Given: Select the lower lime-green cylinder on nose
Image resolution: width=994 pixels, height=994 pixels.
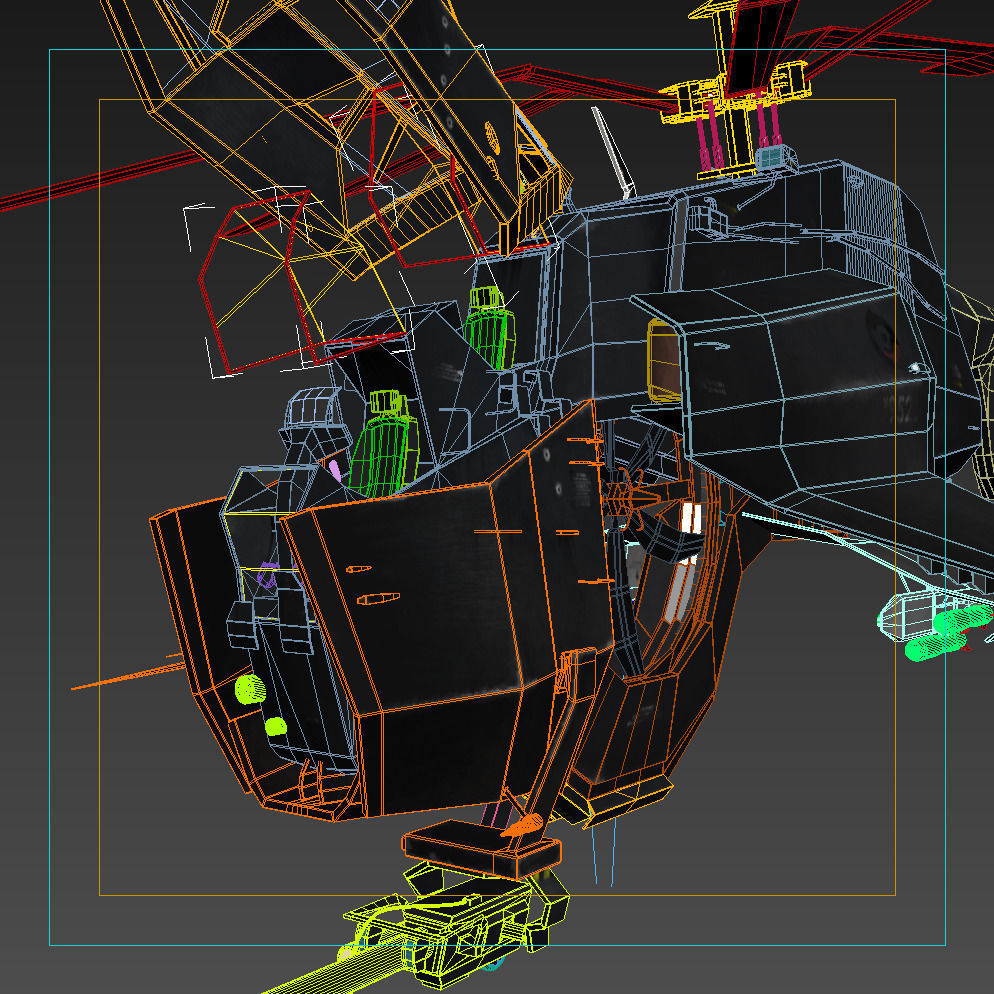Looking at the screenshot, I should (x=275, y=726).
